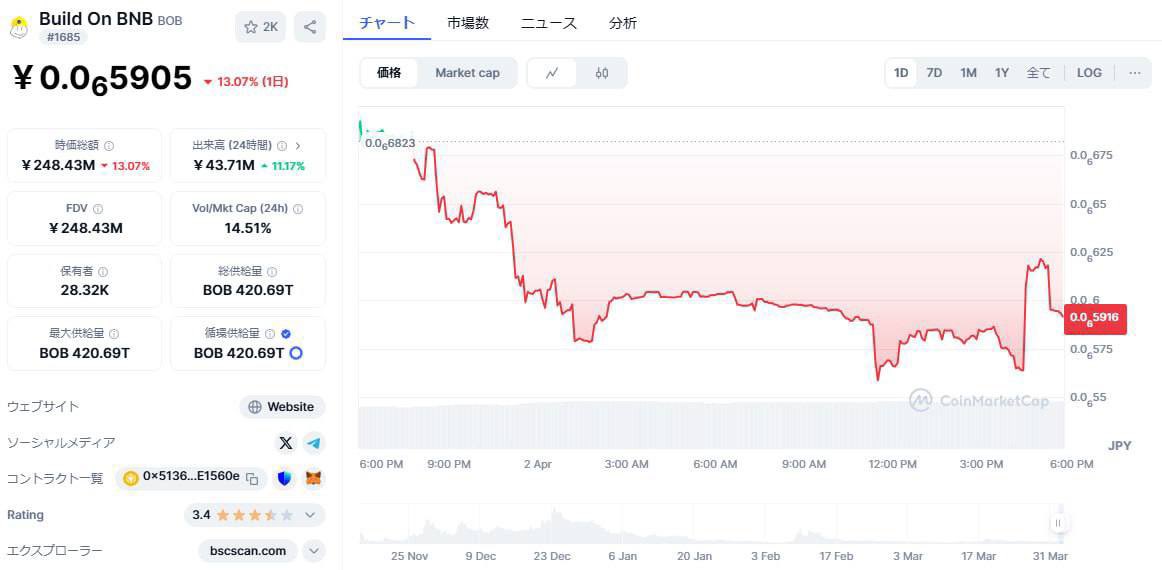The image size is (1162, 570).
Task: Open the share icon button
Action: pos(310,27)
